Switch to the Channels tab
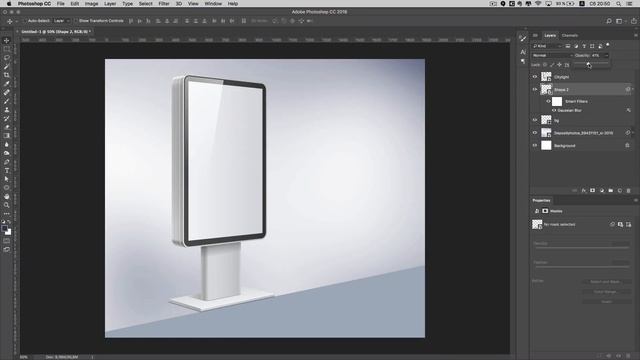640x360 pixels. [570, 36]
